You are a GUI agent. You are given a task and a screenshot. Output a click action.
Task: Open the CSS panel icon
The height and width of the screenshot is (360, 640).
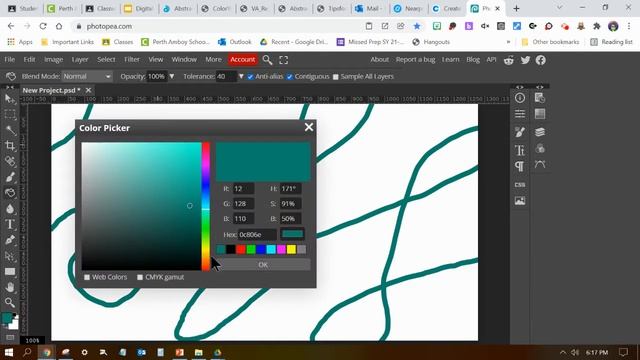(x=520, y=185)
